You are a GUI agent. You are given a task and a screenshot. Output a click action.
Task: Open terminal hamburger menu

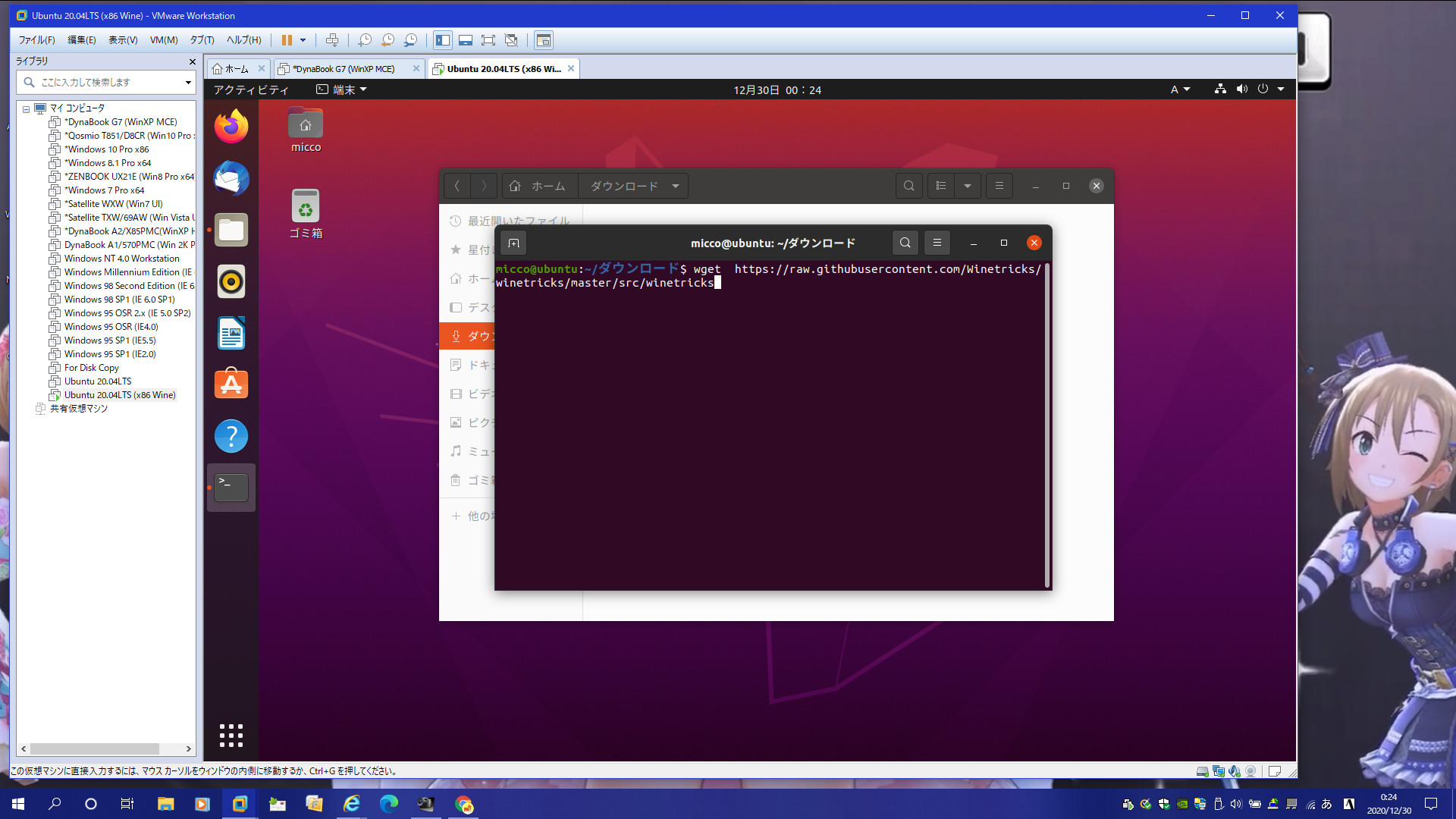click(x=937, y=243)
